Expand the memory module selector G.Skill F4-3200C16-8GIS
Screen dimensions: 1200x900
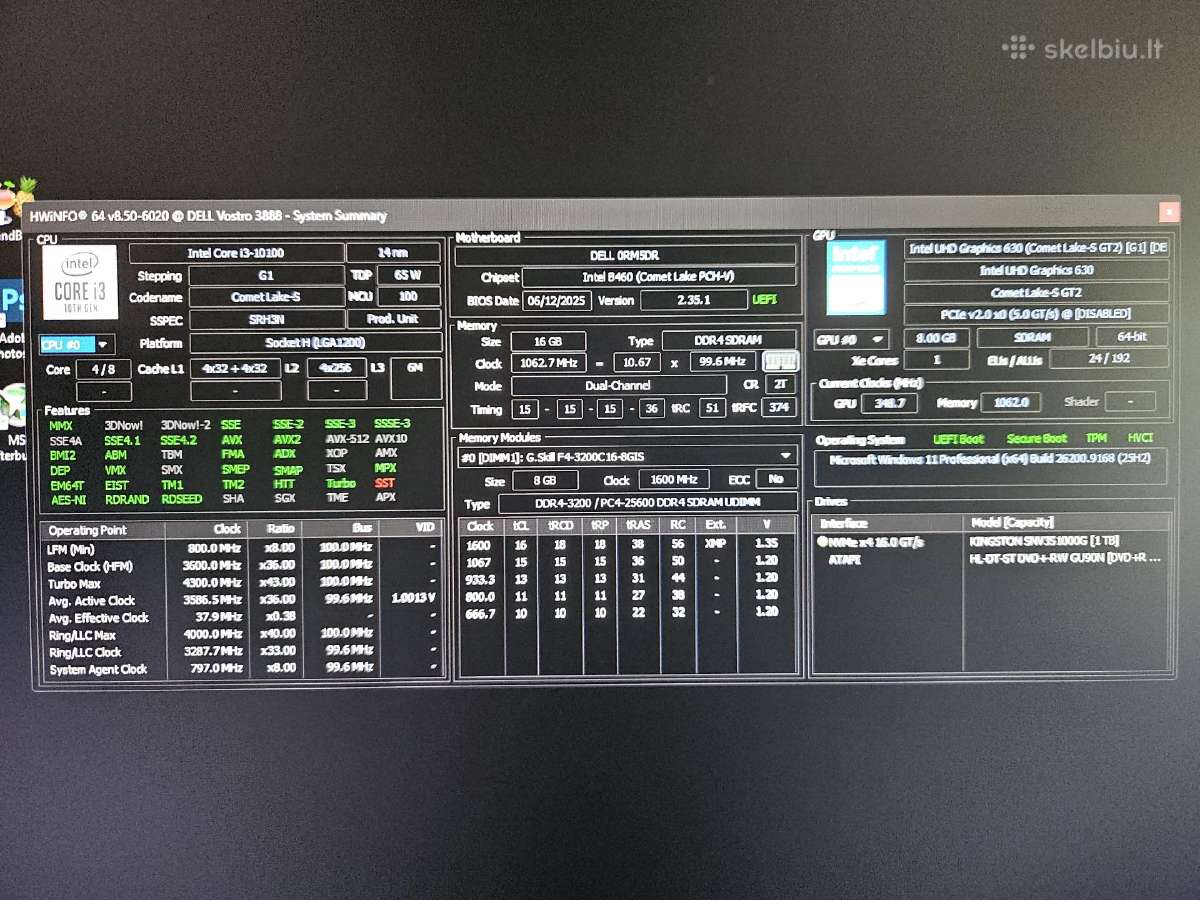click(x=627, y=456)
